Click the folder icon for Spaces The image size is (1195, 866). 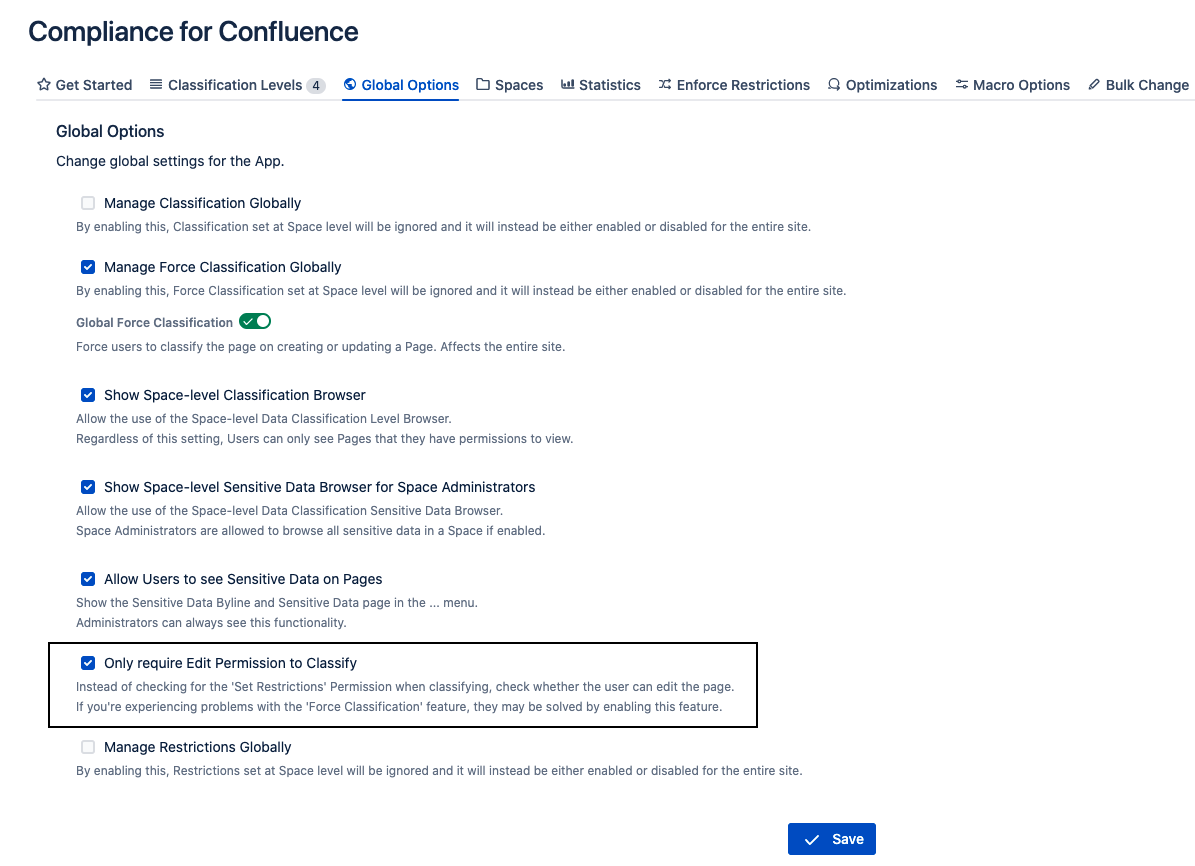click(483, 85)
